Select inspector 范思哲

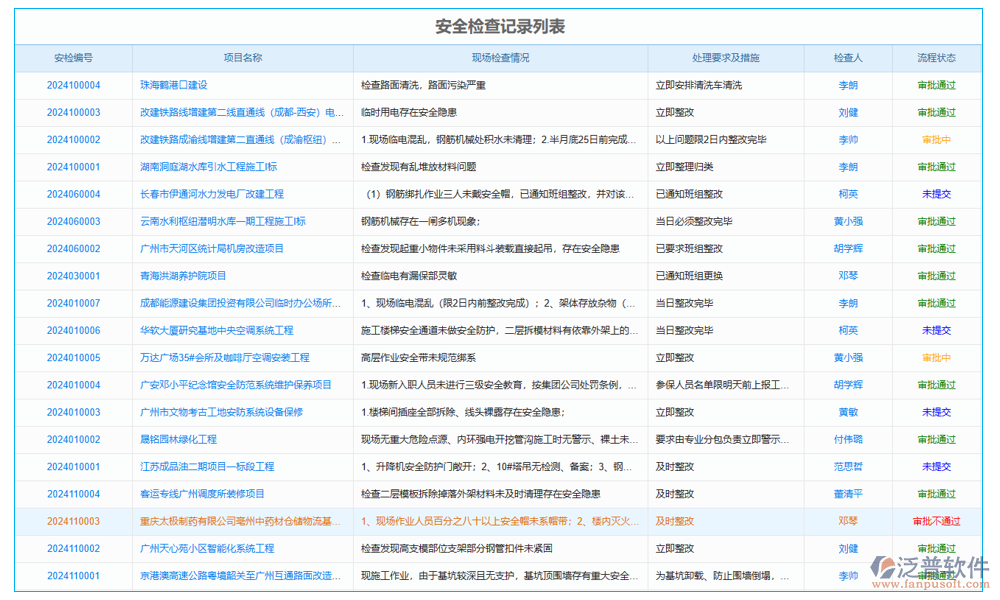(x=848, y=467)
